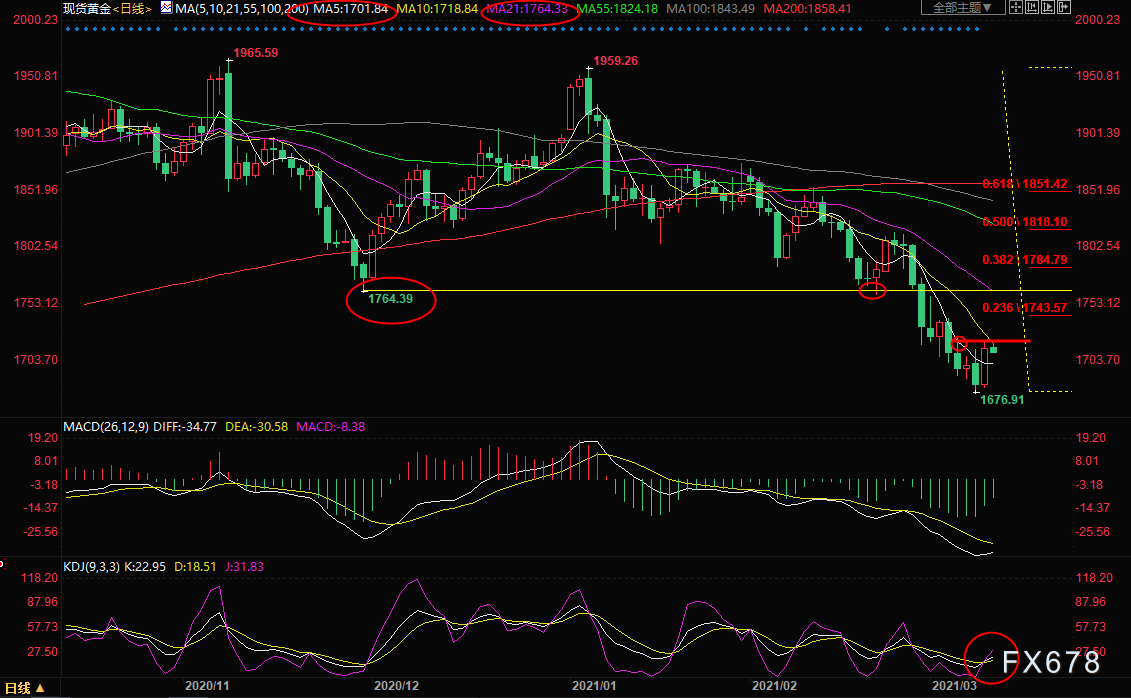Screen dimensions: 1131x698
Task: Click the MA200:1858.41 value
Action: 807,9
